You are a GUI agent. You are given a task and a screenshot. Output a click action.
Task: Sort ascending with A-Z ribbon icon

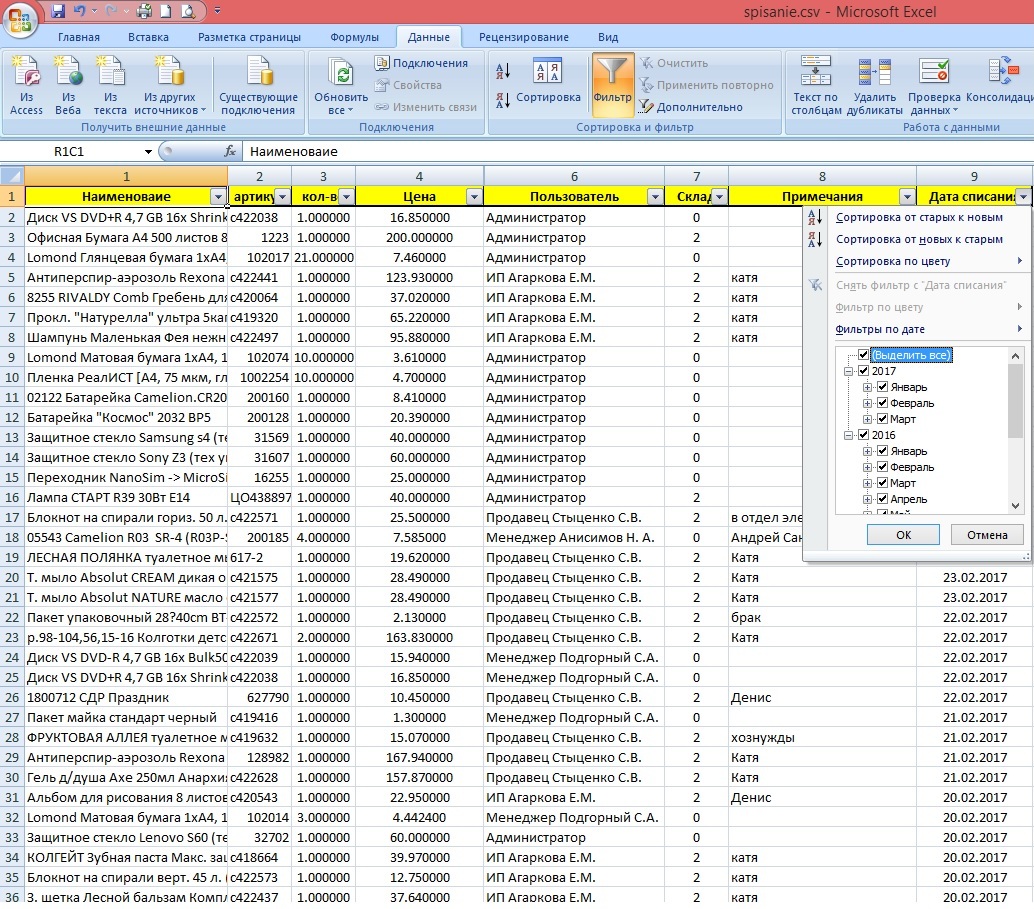coord(503,71)
